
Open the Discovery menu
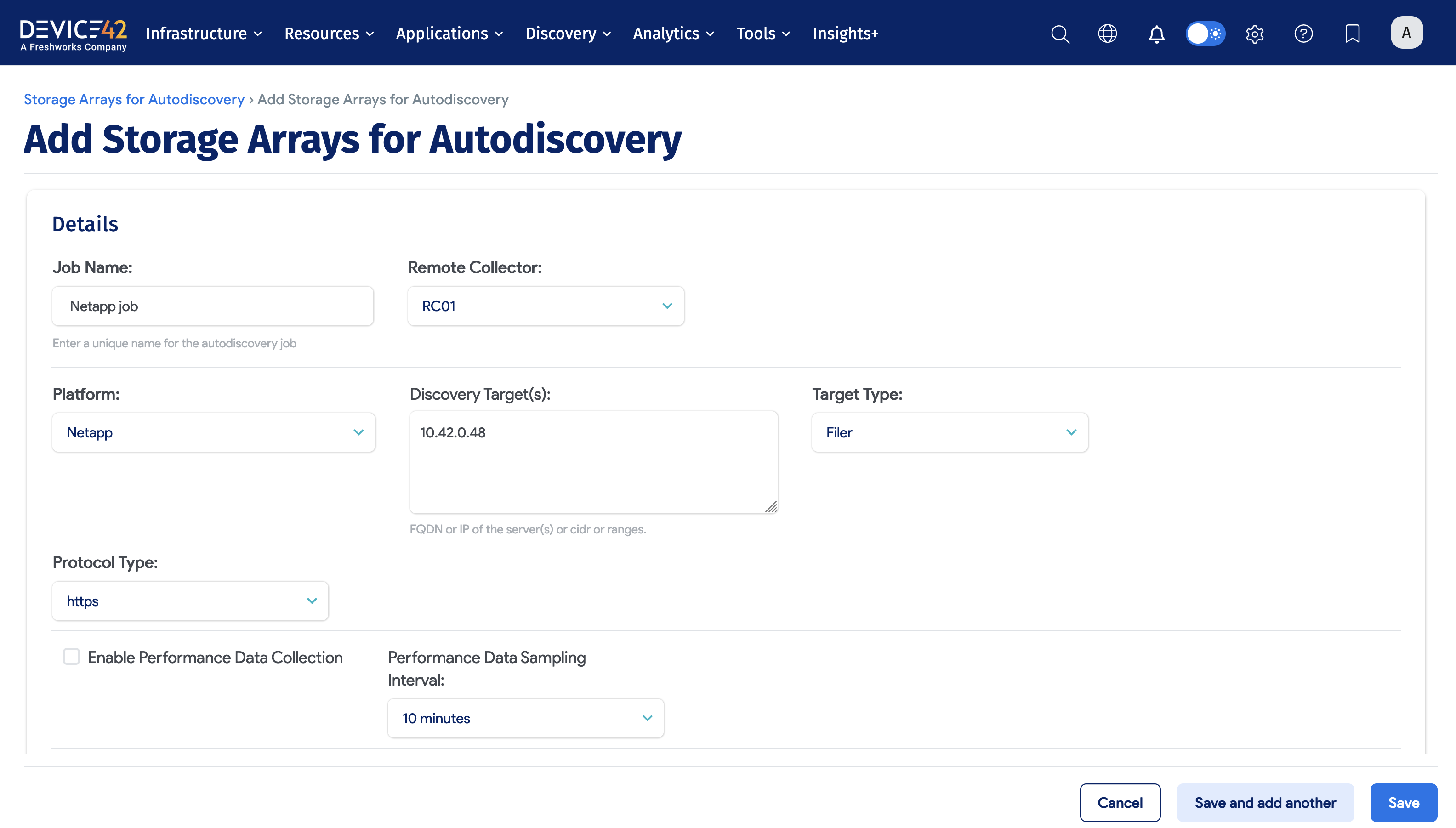[568, 34]
